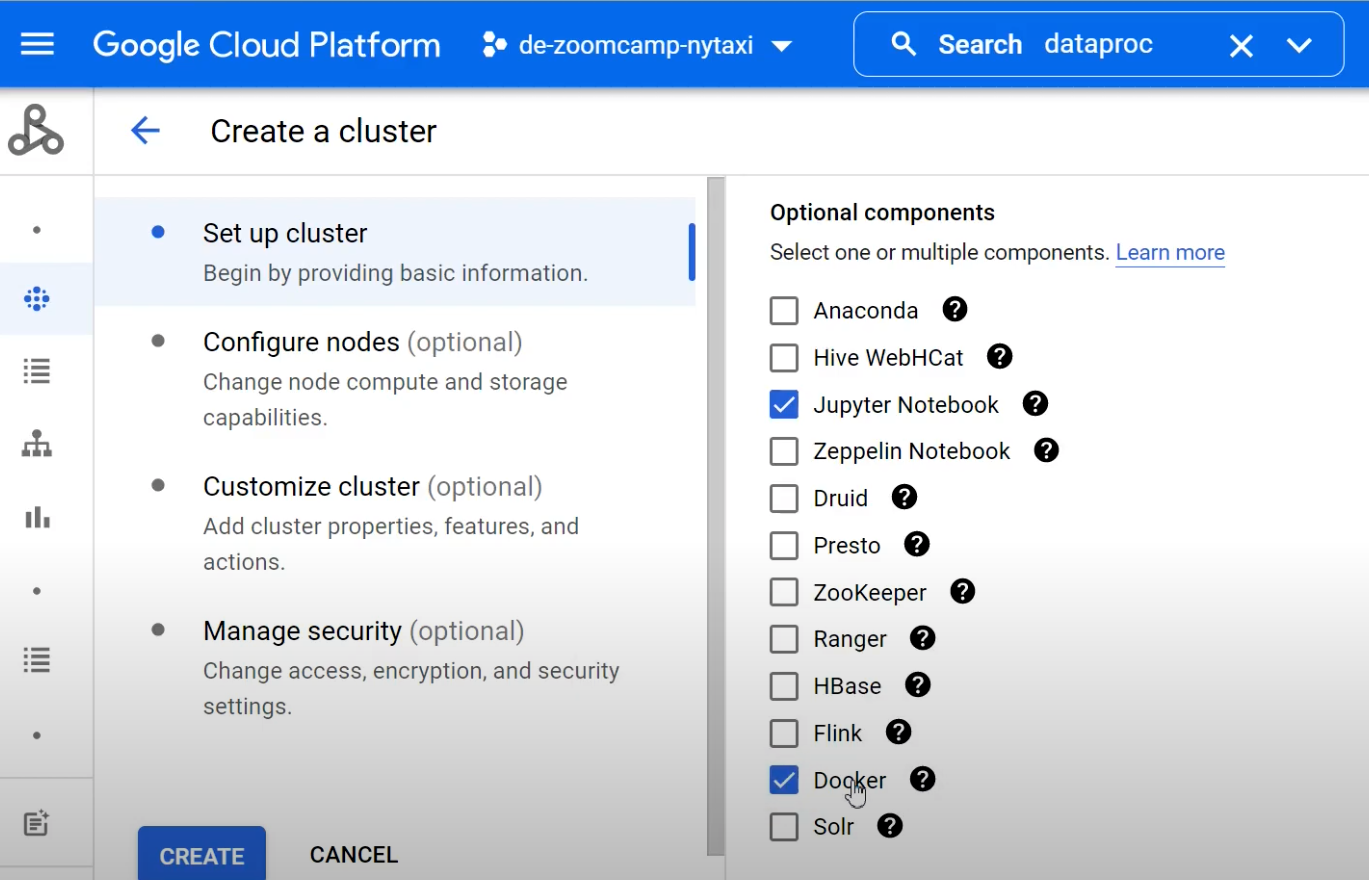Enable the Zeppelin Notebook checkbox
Image resolution: width=1369 pixels, height=880 pixels.
[x=784, y=452]
